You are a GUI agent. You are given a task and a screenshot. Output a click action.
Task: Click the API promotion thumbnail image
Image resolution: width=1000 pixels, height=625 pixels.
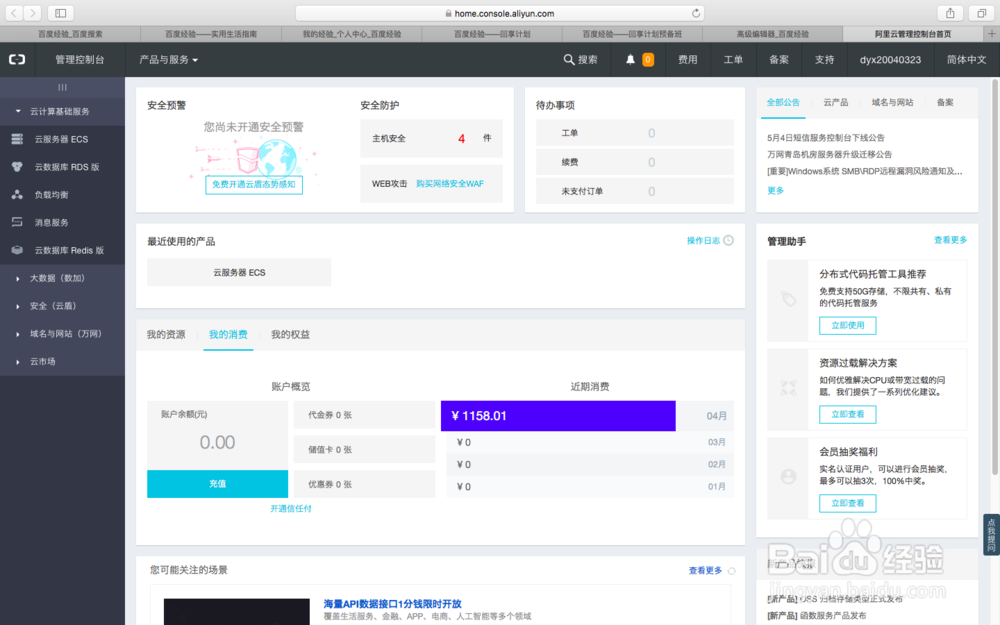click(x=237, y=612)
